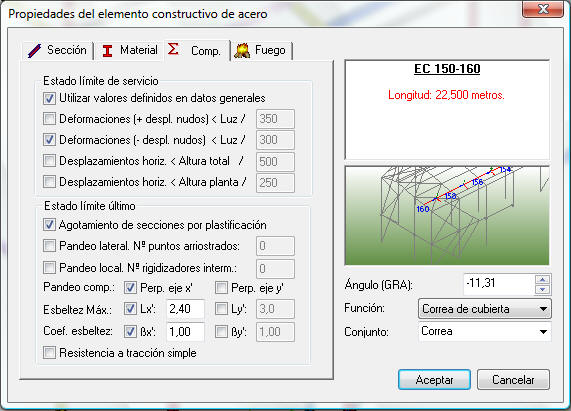
Task: Decrease angle with the down spinner arrow
Action: pos(543,289)
